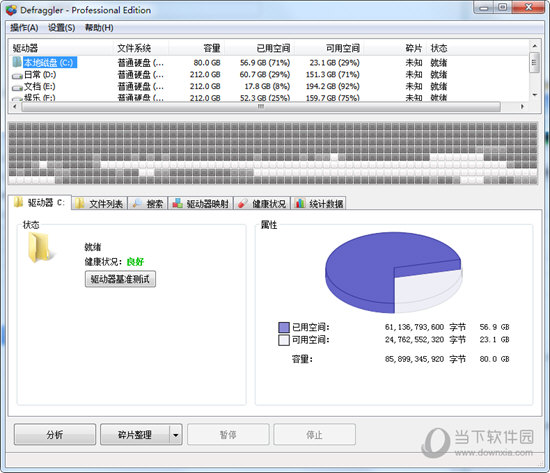This screenshot has width=550, height=473.
Task: Click the Defraggler app icon in title bar
Action: point(11,10)
